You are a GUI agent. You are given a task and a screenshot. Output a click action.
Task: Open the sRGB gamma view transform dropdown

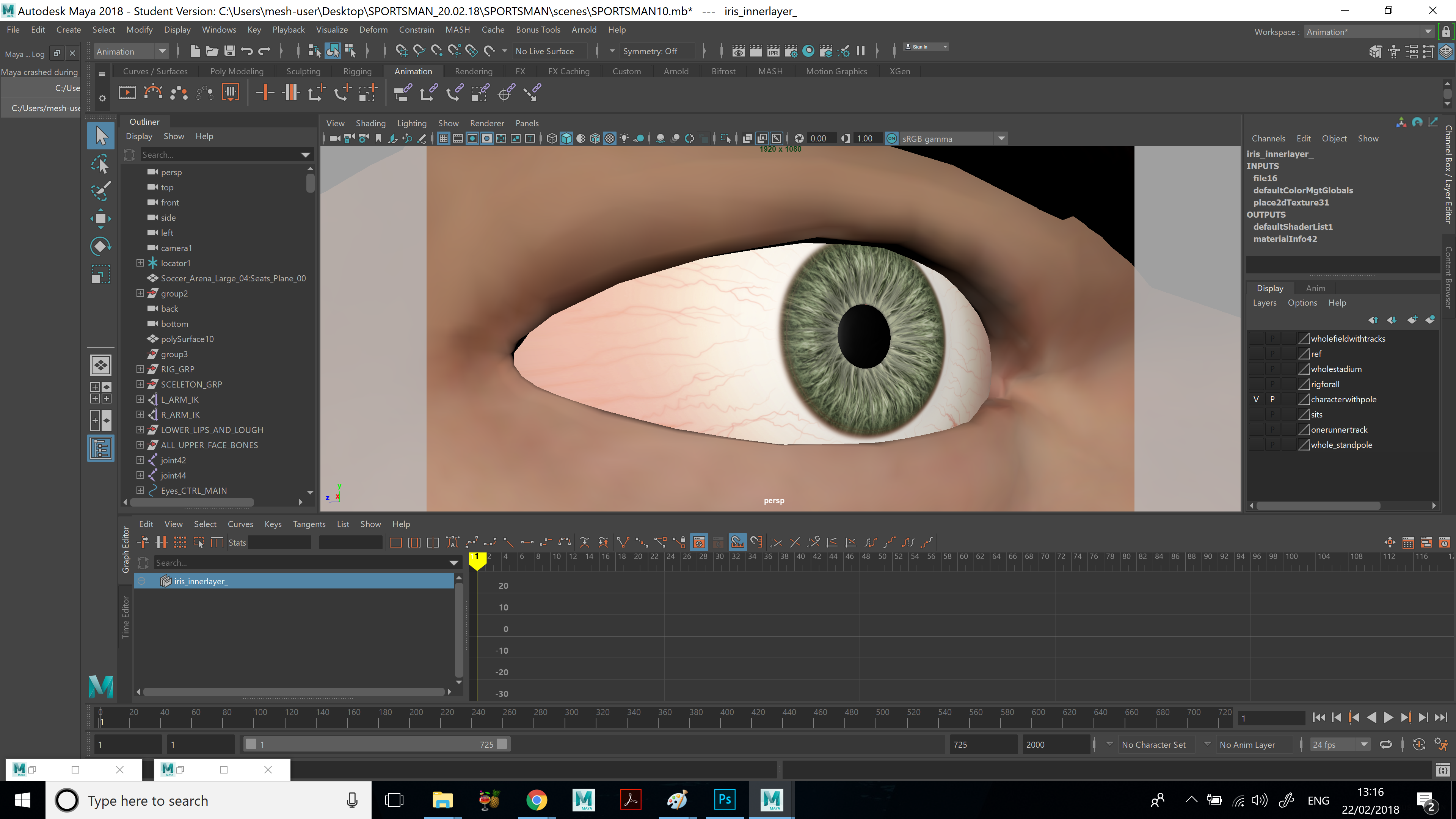[x=953, y=138]
